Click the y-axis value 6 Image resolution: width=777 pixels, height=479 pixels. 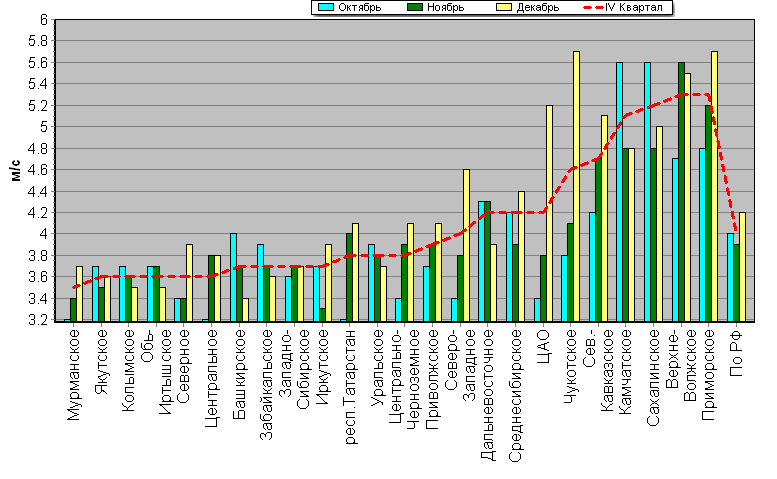44,20
